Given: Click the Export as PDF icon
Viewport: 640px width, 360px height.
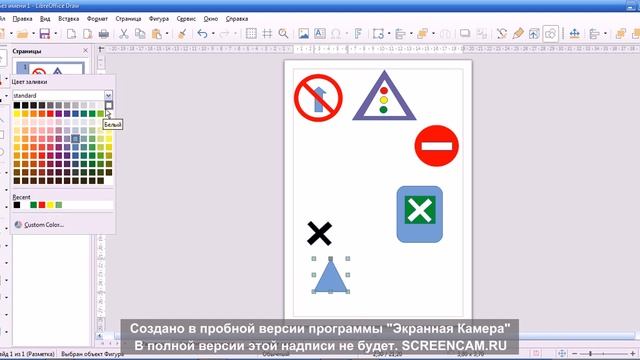Looking at the screenshot, I should pyautogui.click(x=87, y=33).
